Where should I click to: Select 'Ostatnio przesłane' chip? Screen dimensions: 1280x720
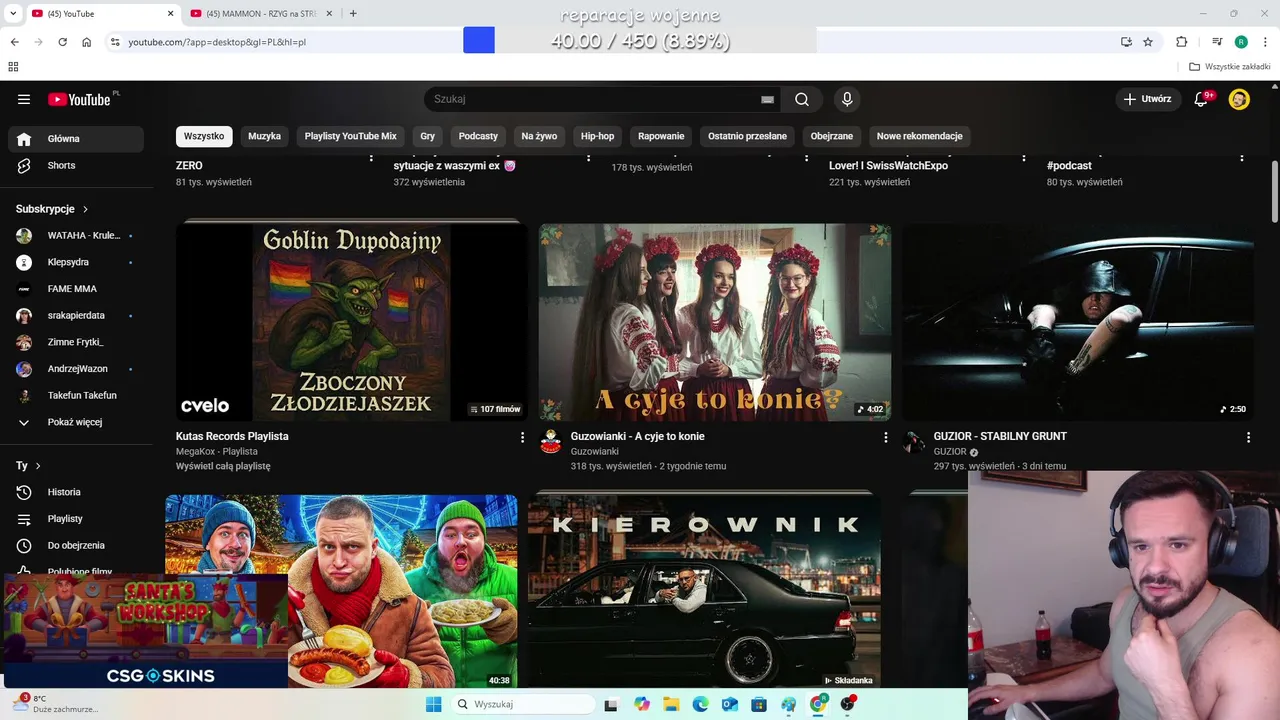point(747,136)
